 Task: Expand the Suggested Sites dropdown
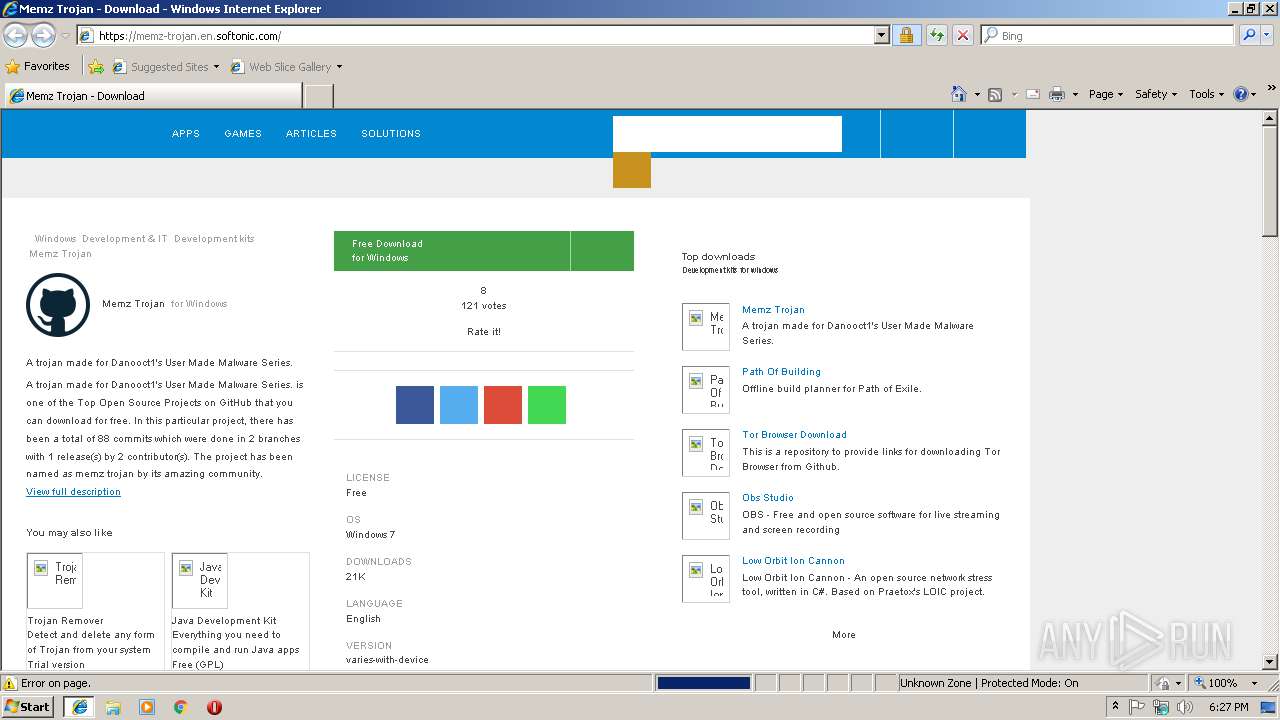216,67
